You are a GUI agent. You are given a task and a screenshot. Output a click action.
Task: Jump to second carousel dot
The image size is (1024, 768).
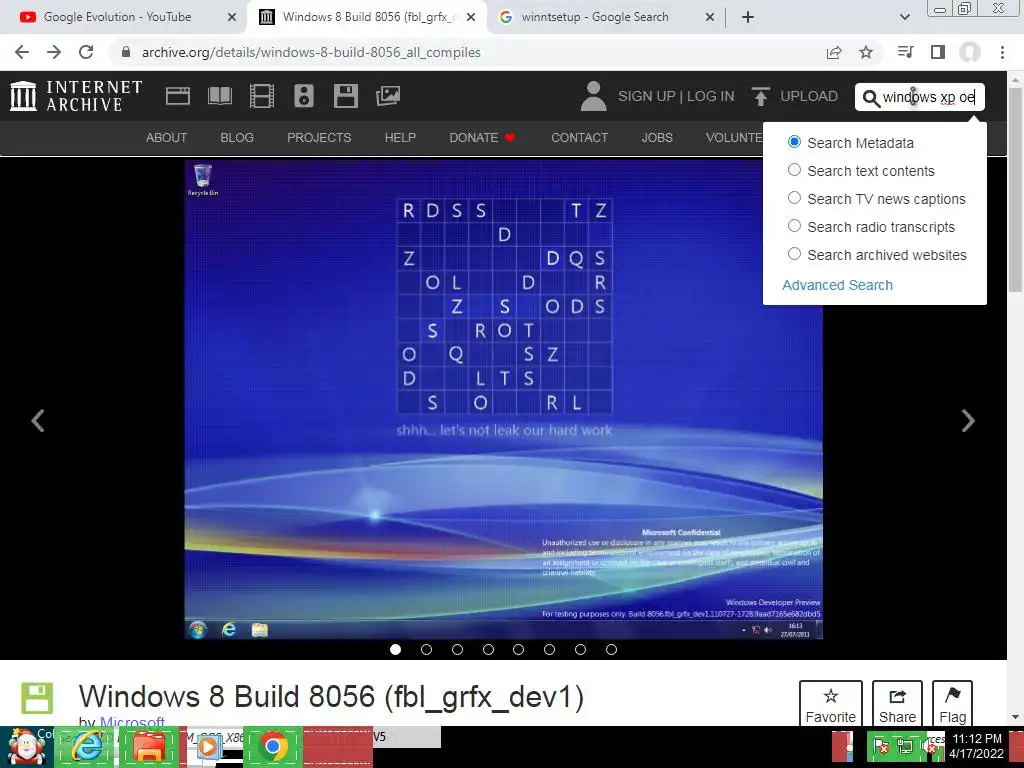(426, 649)
